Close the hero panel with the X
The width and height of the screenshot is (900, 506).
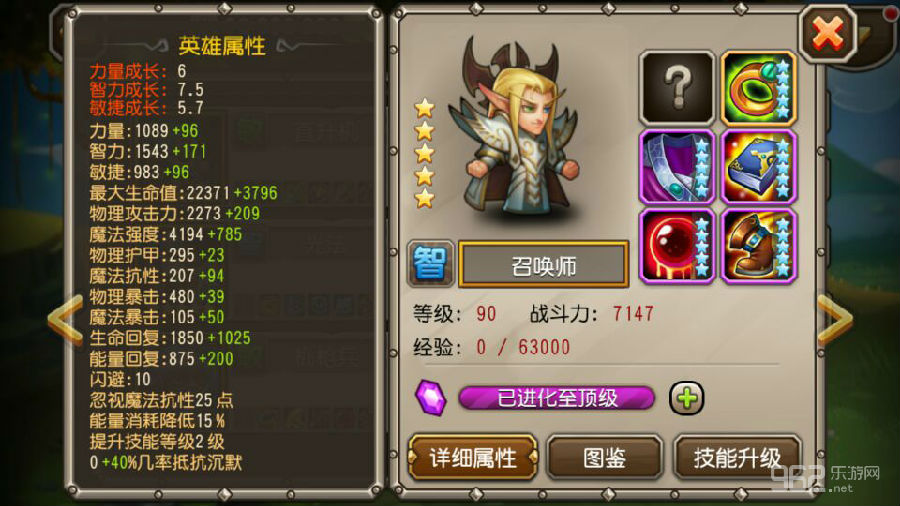(828, 33)
